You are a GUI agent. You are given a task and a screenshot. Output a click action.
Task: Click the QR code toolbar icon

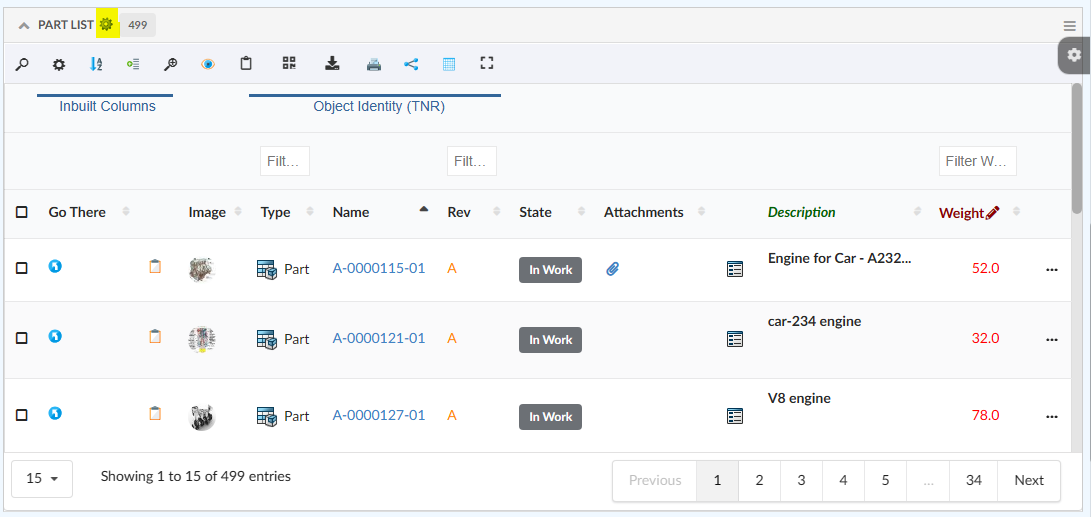289,64
